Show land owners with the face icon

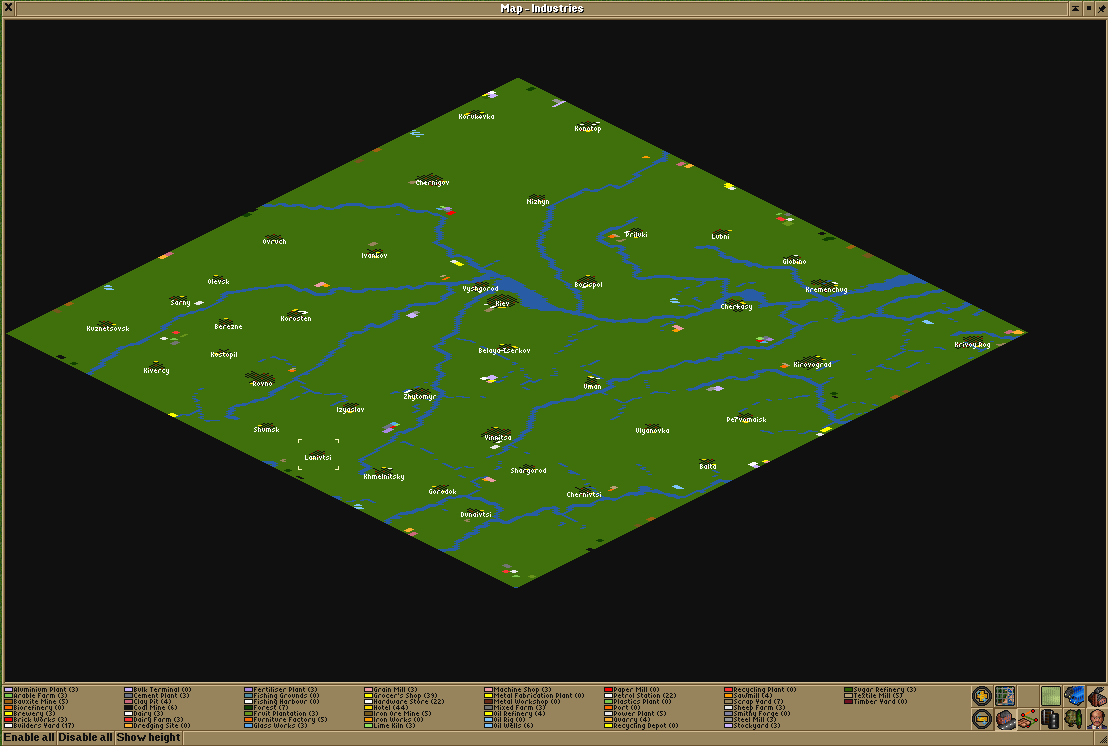click(x=1097, y=719)
